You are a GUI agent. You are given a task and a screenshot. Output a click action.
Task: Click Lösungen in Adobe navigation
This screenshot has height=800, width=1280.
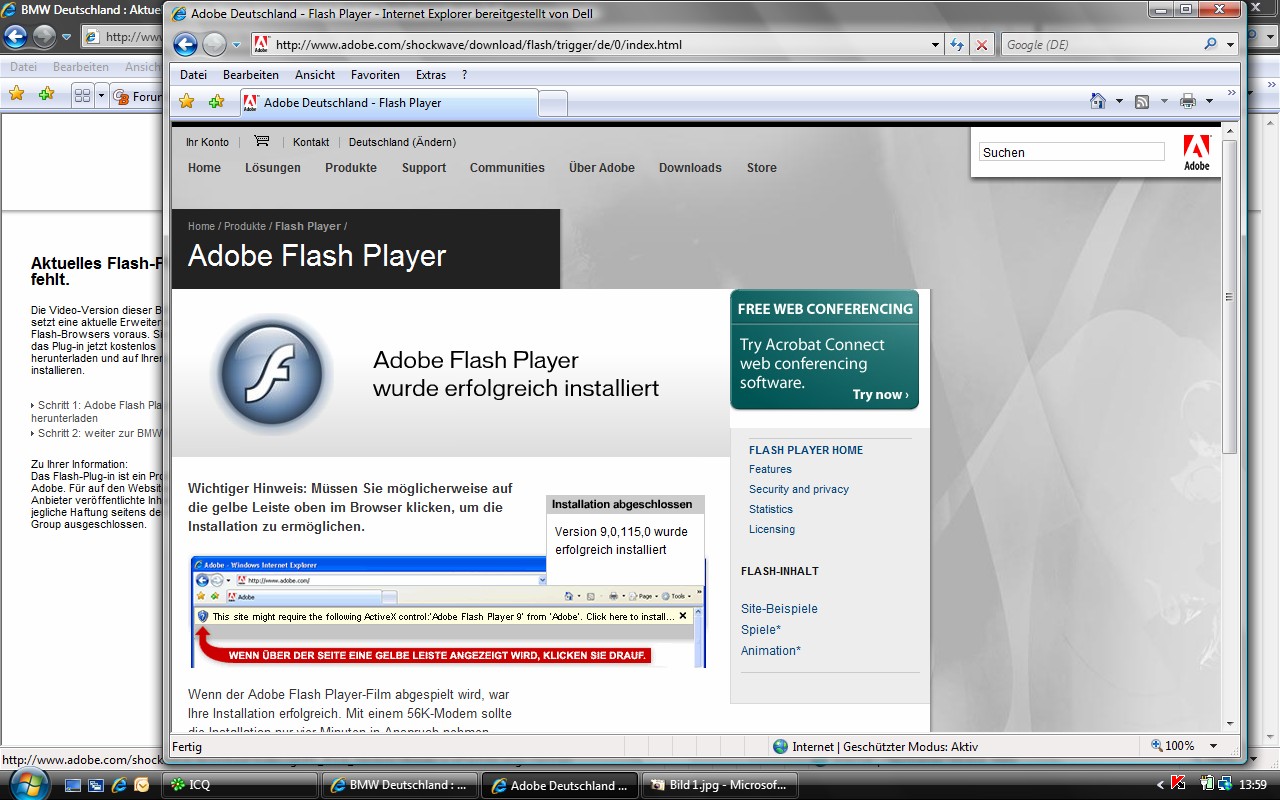click(x=273, y=168)
